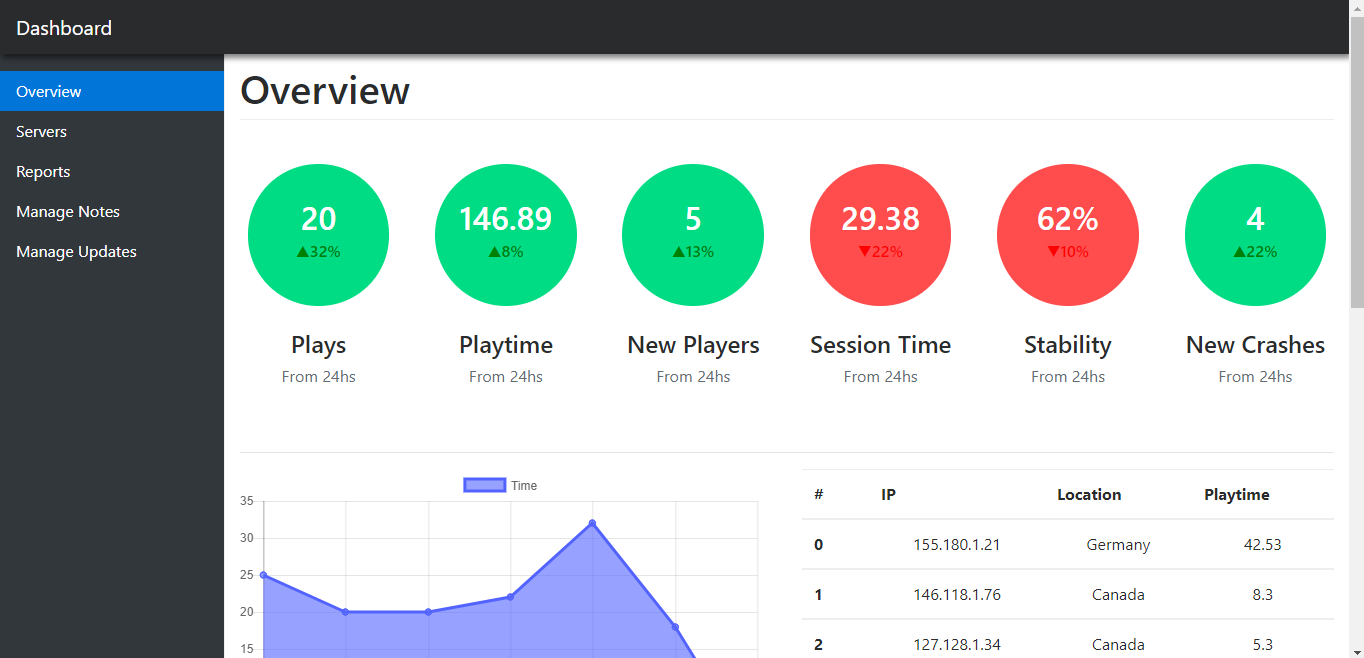Click the IP column header
This screenshot has height=658, width=1364.
pos(888,494)
